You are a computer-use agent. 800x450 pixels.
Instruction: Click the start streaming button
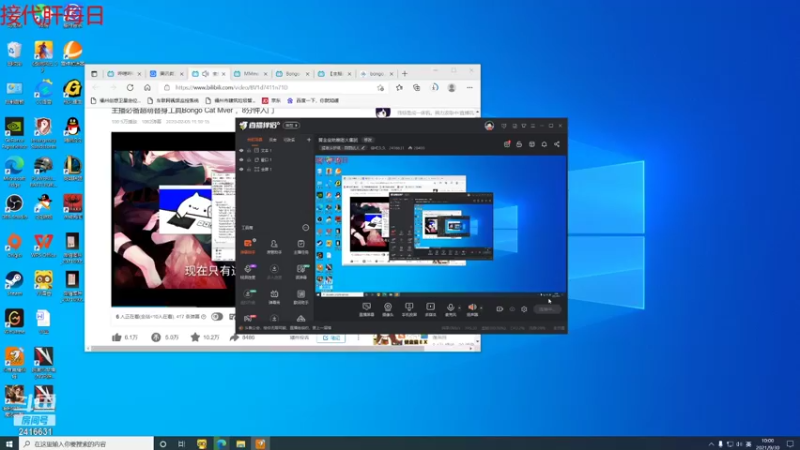[547, 309]
